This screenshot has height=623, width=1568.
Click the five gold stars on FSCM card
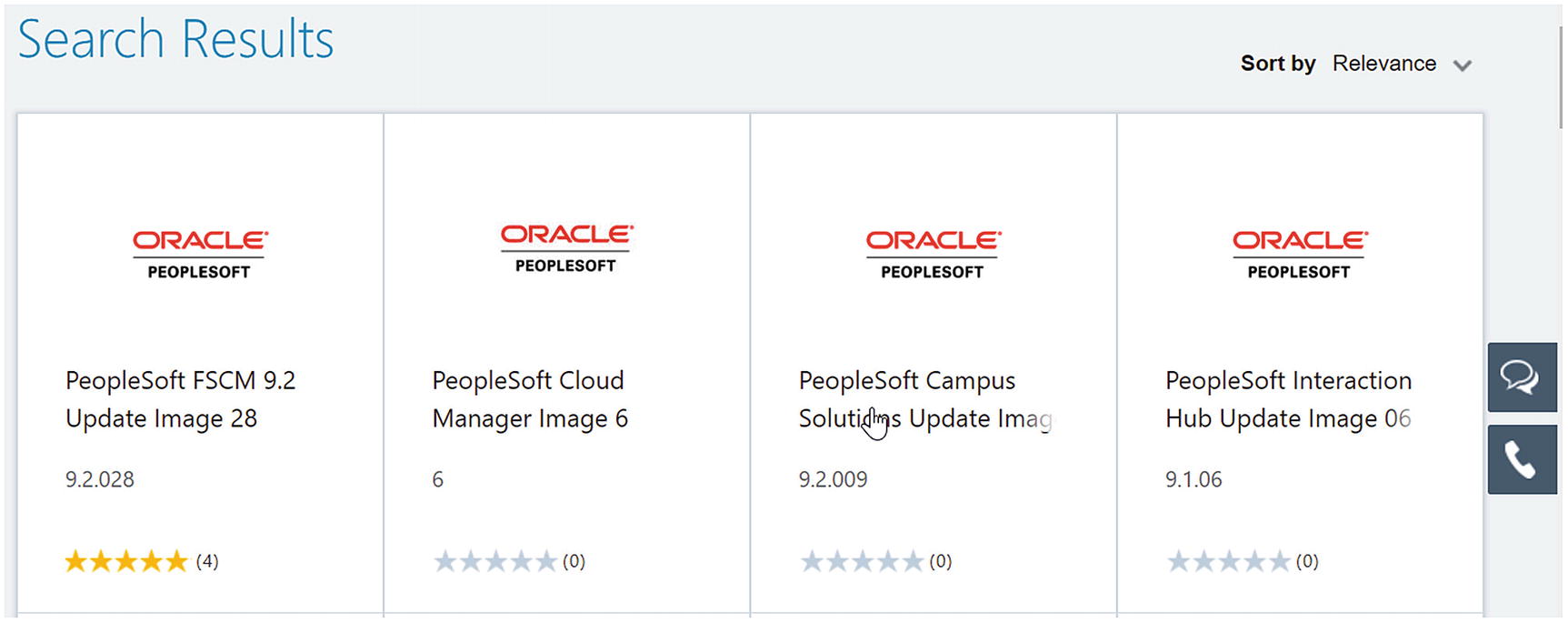tap(126, 561)
